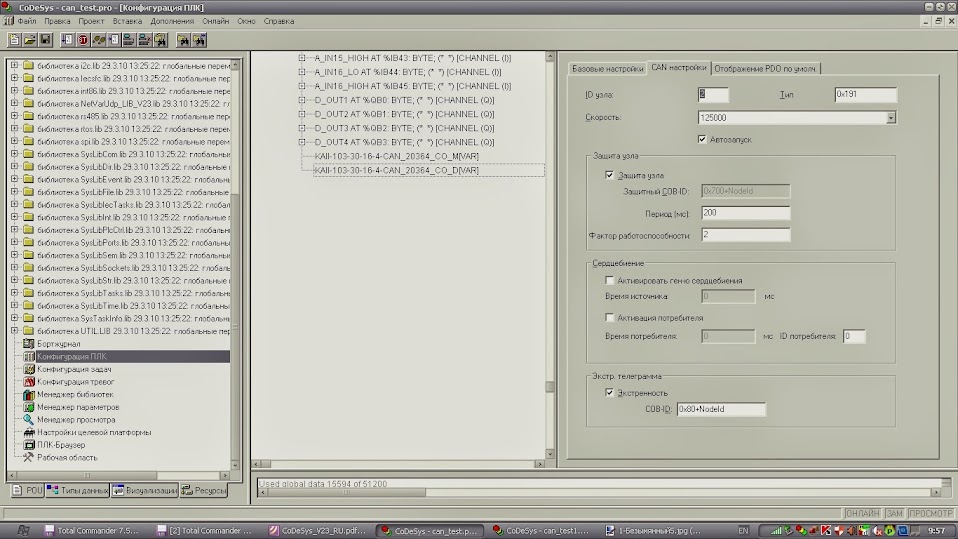
Task: Switch to Отображение PDO по умолч. tab
Action: pos(765,68)
